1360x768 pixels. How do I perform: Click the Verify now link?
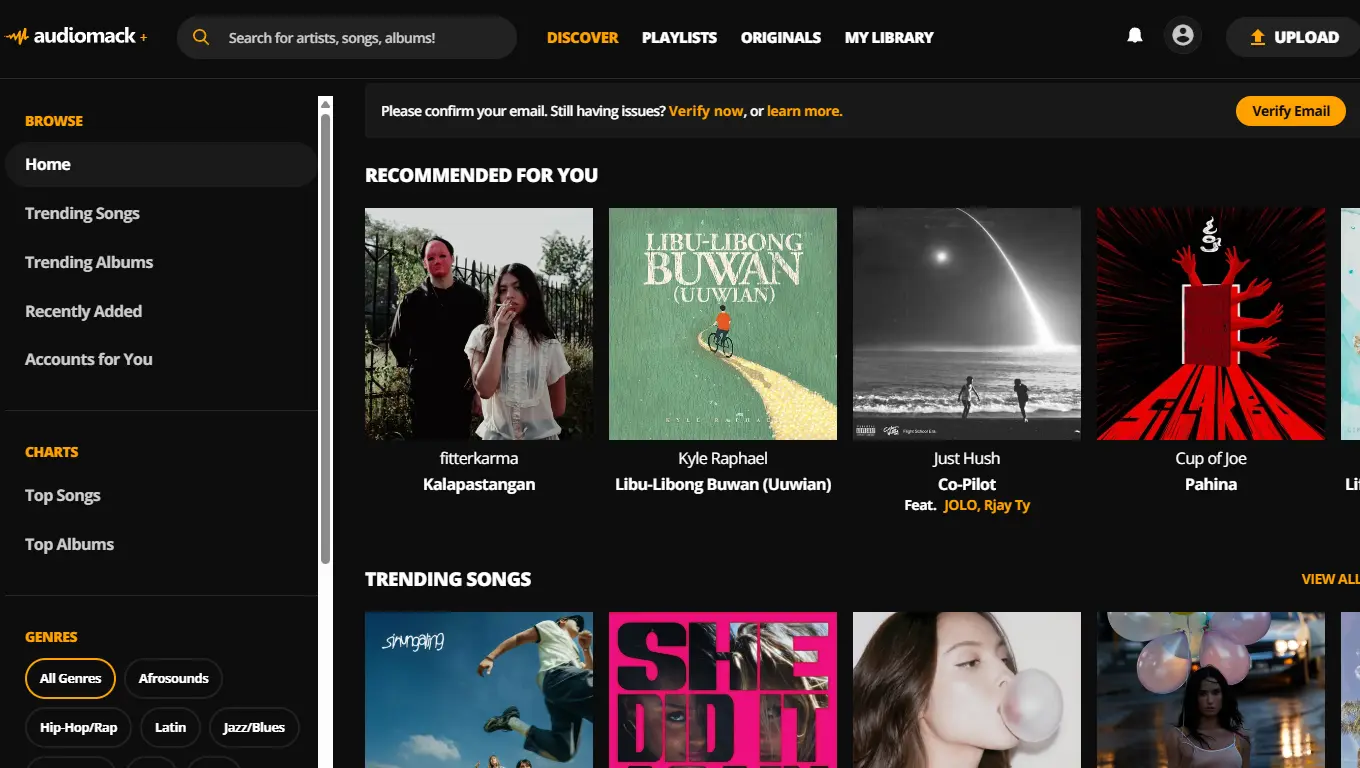706,111
